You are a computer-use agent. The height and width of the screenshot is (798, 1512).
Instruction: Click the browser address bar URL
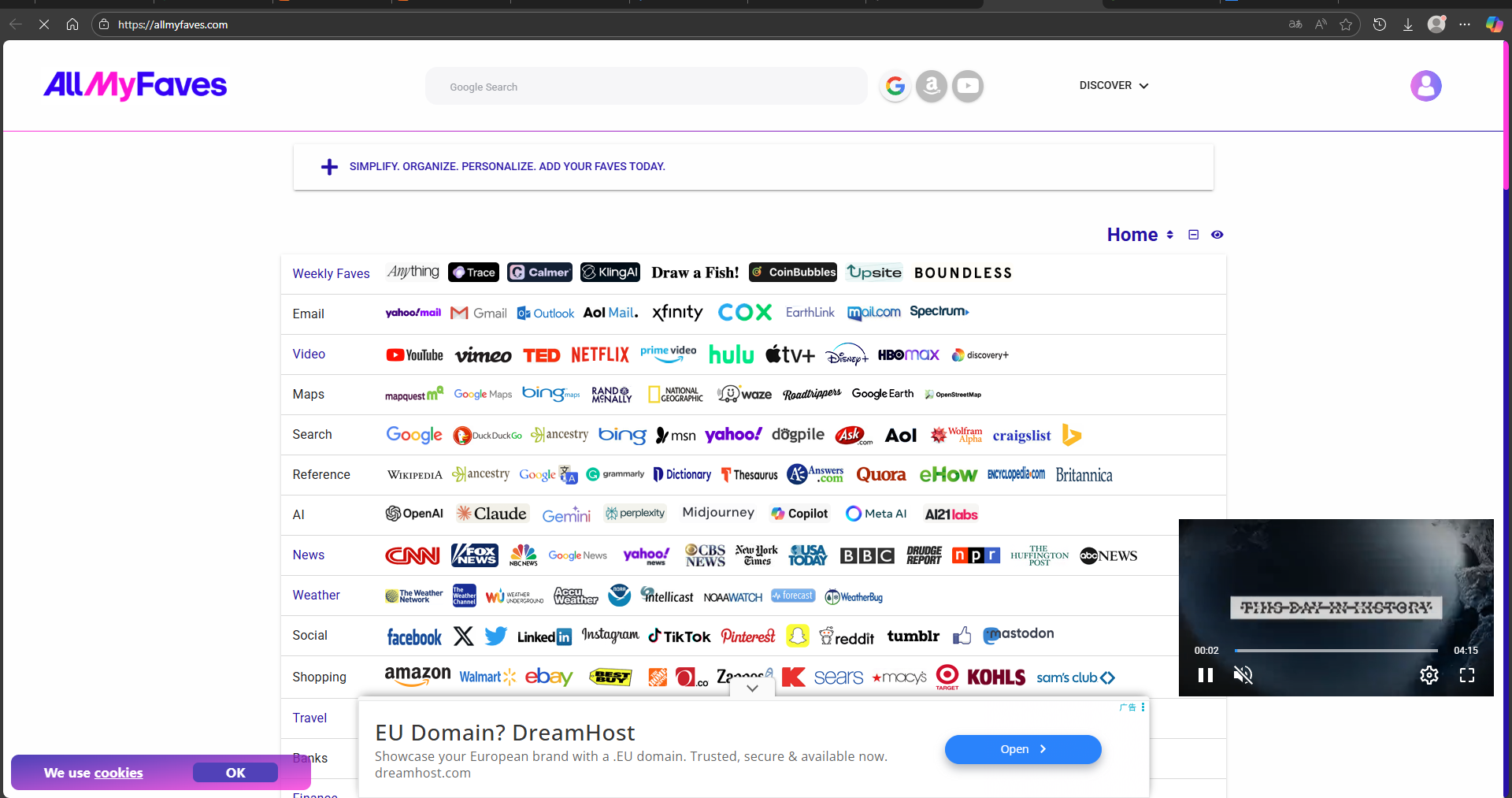[172, 24]
